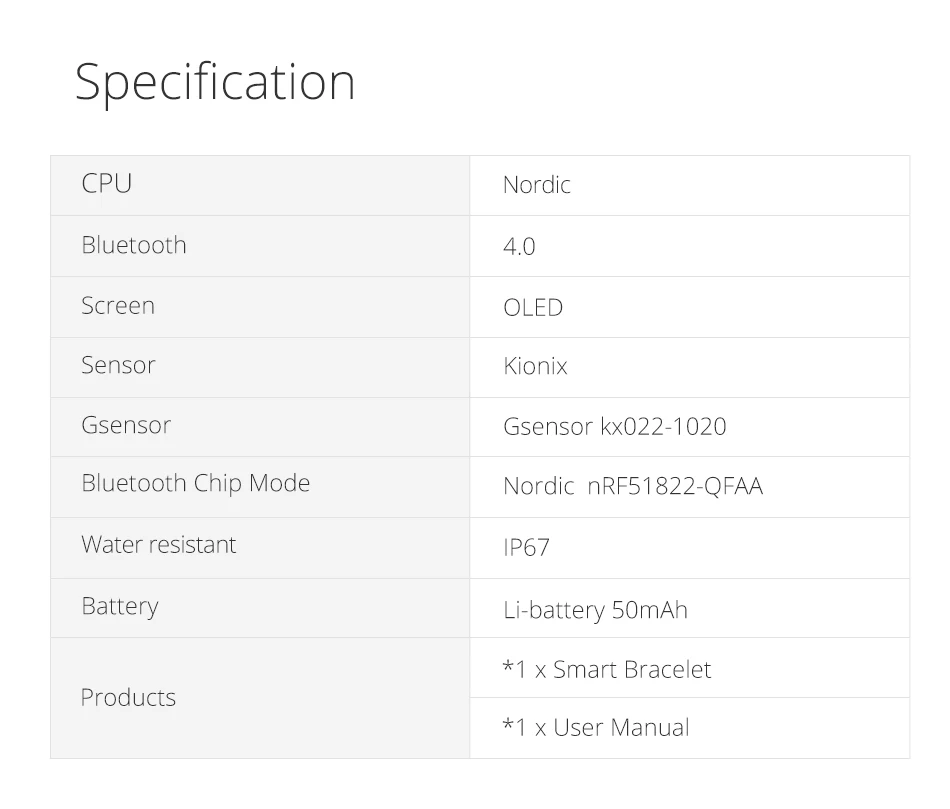The width and height of the screenshot is (950, 809).
Task: Select the Bluetooth Chip Mode label
Action: [x=196, y=484]
